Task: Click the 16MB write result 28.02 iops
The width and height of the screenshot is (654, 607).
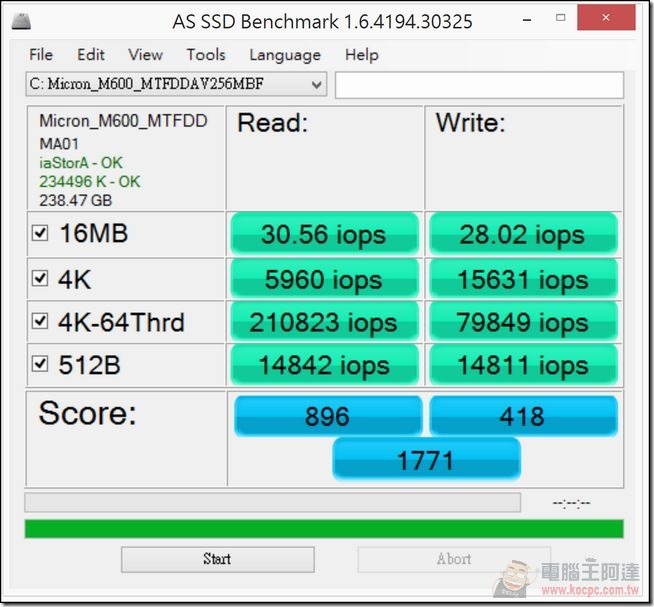Action: [x=523, y=234]
